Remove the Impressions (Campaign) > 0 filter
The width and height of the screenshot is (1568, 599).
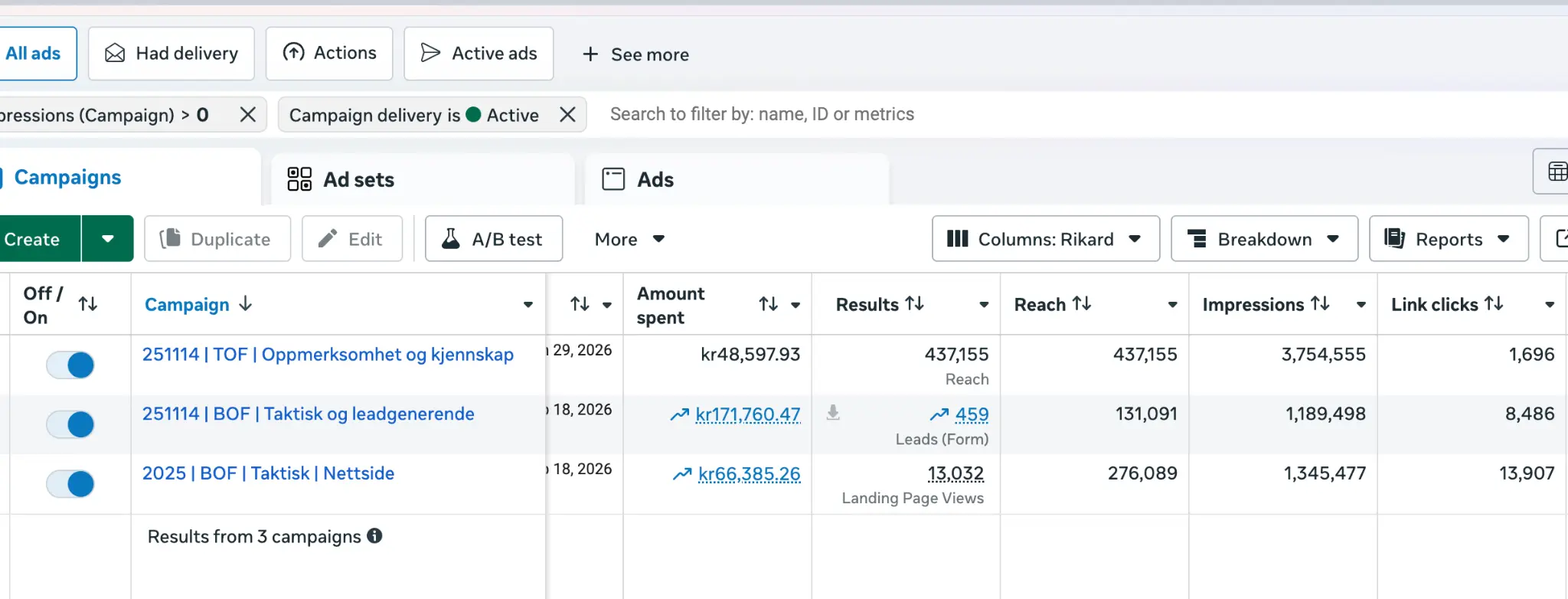click(247, 114)
